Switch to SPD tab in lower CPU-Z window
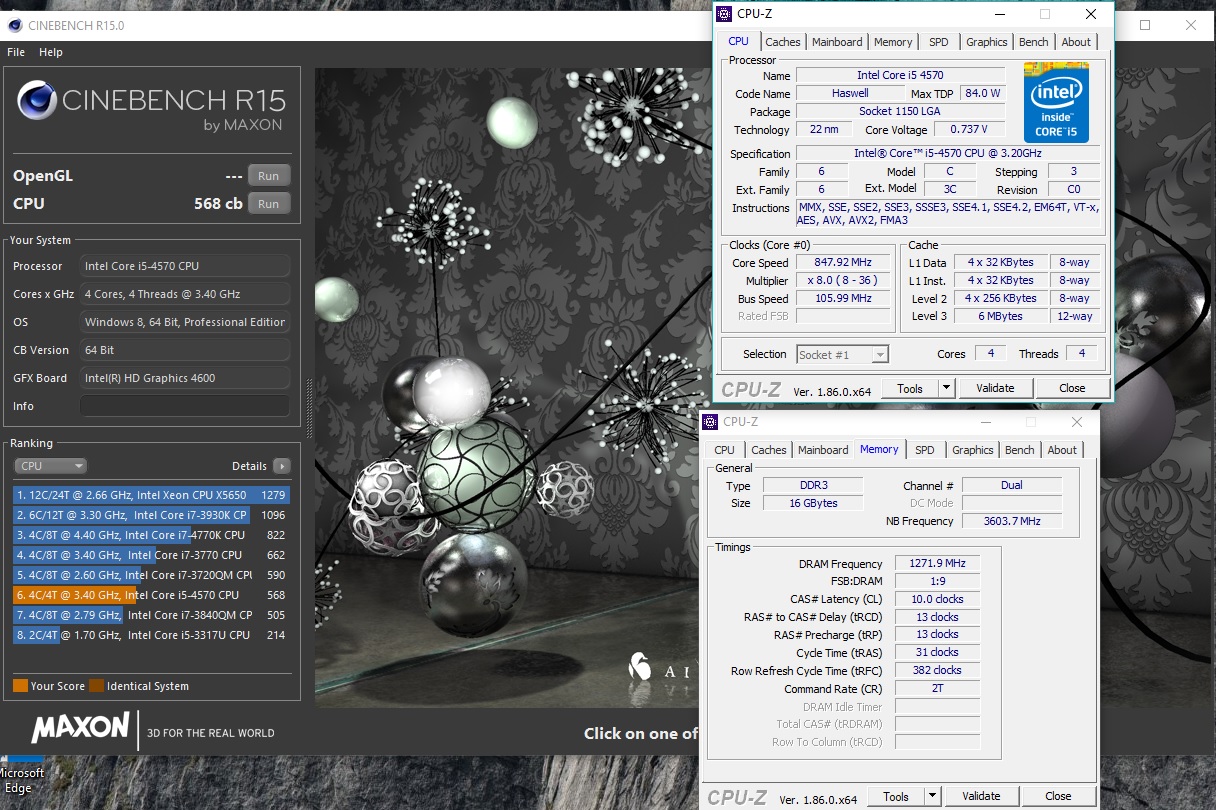The image size is (1216, 810). (x=925, y=450)
